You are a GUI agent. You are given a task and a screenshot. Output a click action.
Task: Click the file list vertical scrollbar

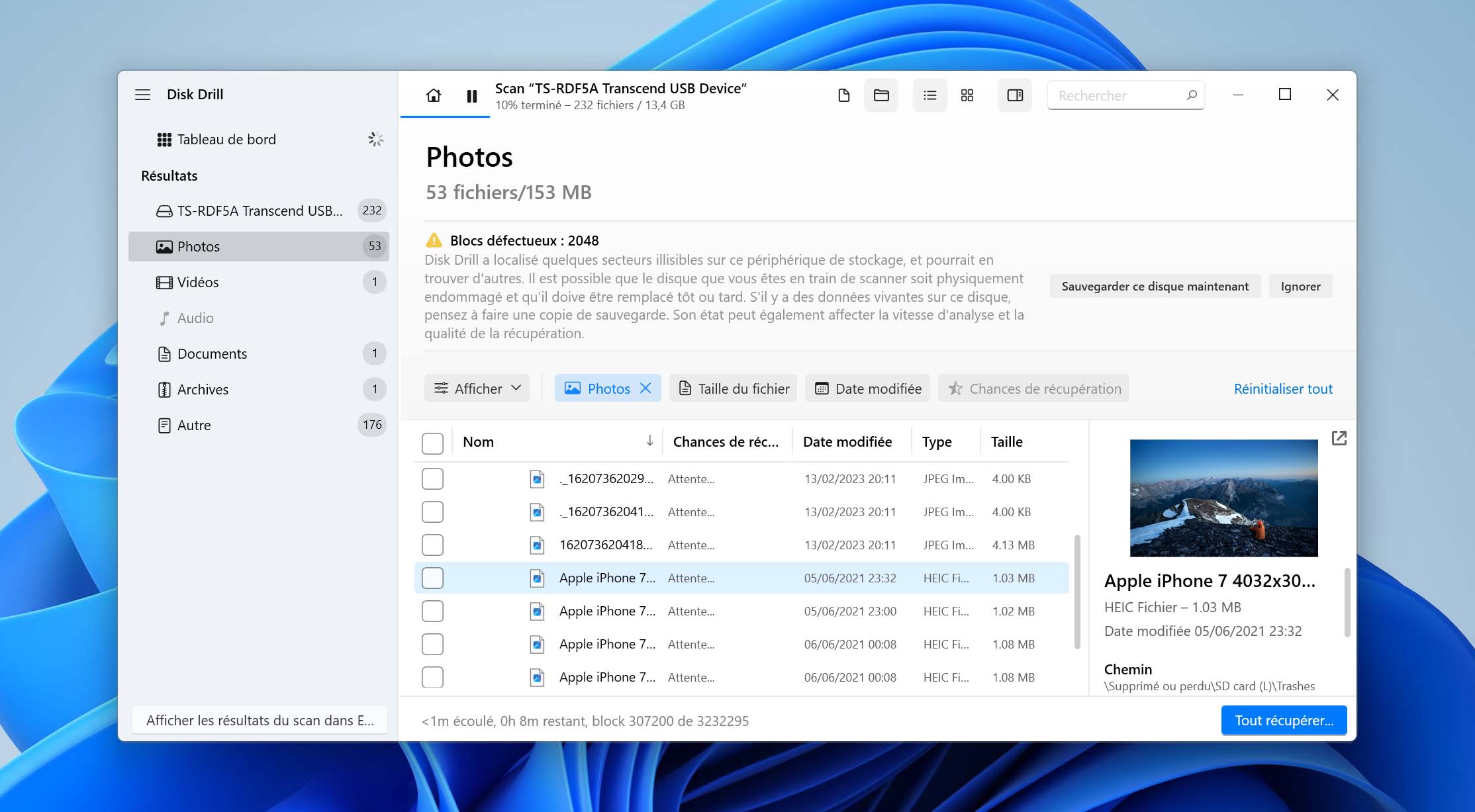(1077, 592)
